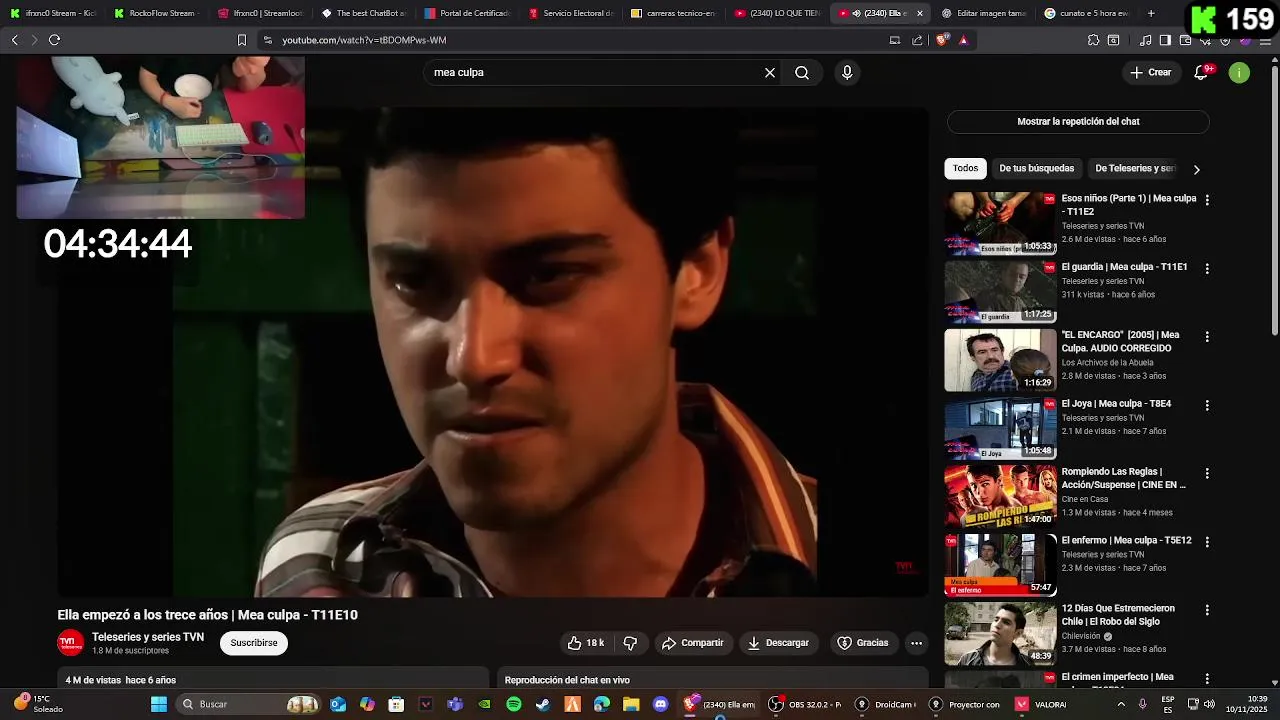Open options menu for 'El Joya' video
Screen dimensions: 1280x720
pos(1207,405)
